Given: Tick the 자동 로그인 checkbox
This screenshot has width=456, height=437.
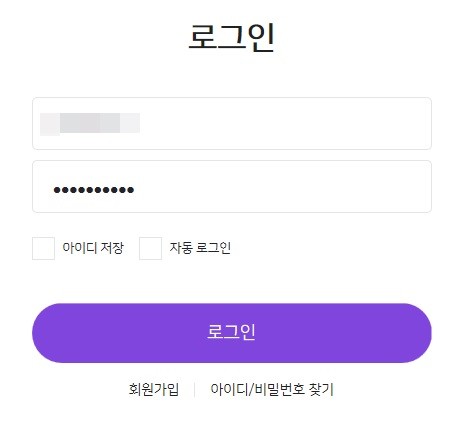Looking at the screenshot, I should pos(150,248).
